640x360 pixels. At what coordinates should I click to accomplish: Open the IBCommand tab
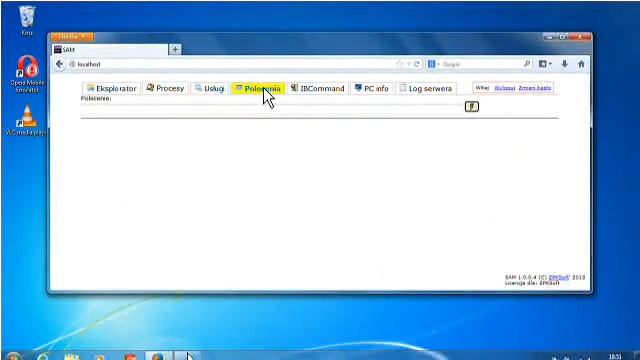(x=318, y=88)
